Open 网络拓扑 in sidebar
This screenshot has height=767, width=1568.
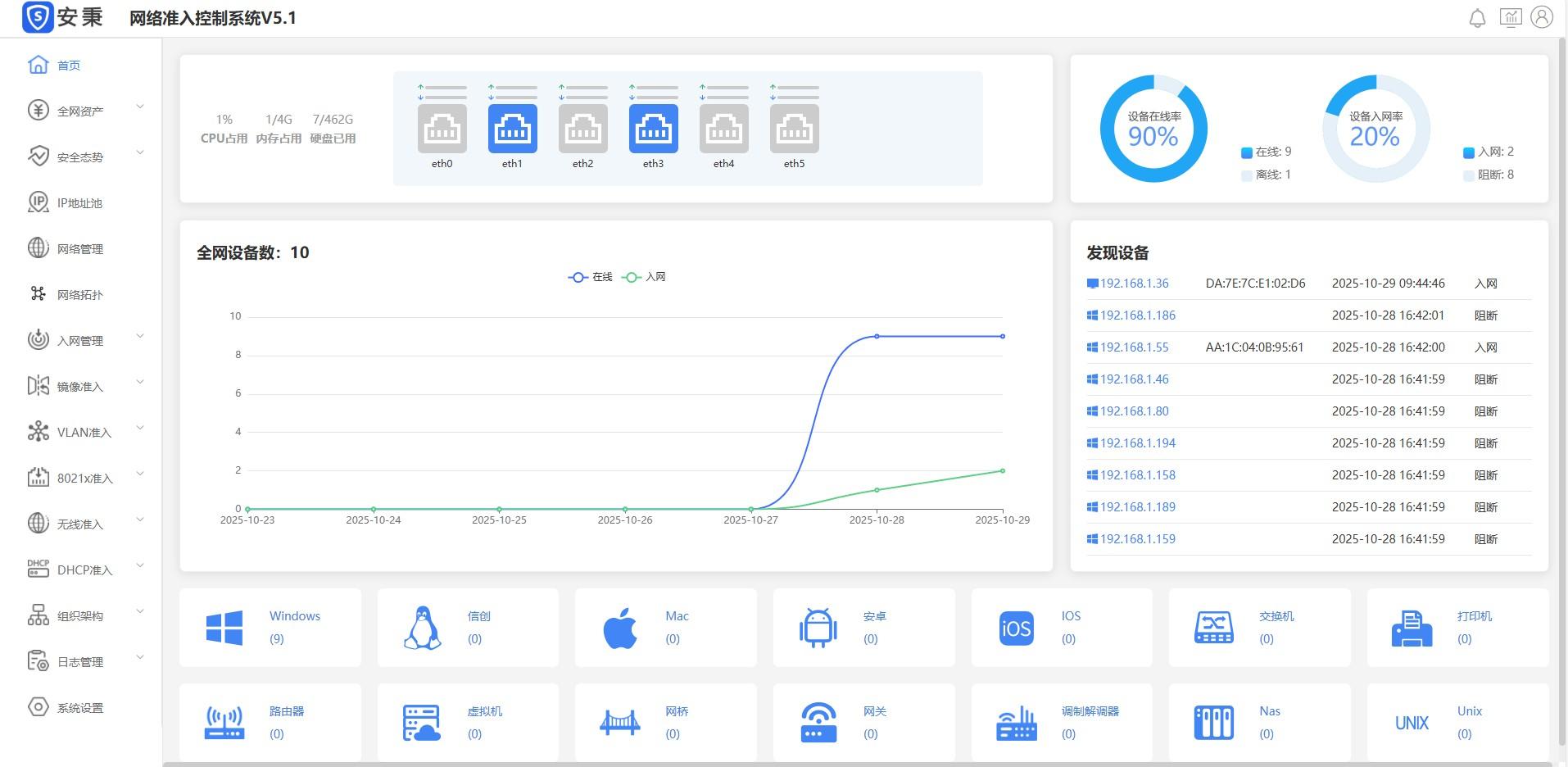[x=80, y=294]
